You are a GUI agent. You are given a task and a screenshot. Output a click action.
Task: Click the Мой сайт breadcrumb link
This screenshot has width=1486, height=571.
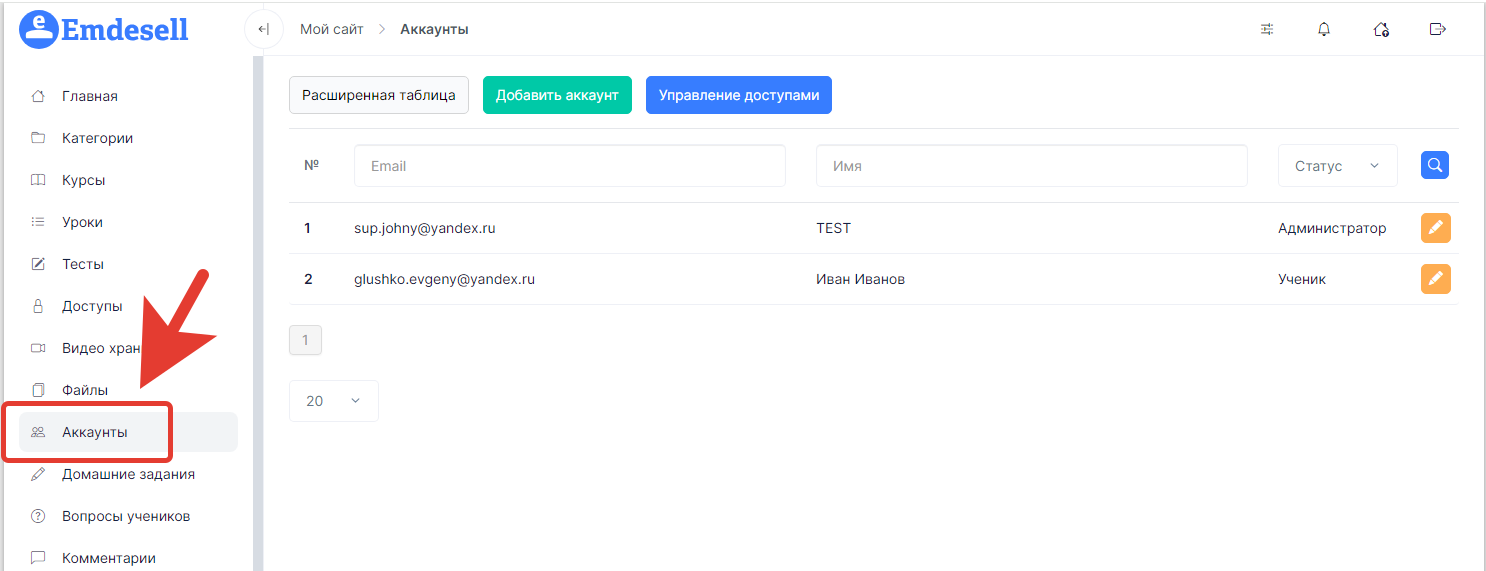tap(332, 29)
